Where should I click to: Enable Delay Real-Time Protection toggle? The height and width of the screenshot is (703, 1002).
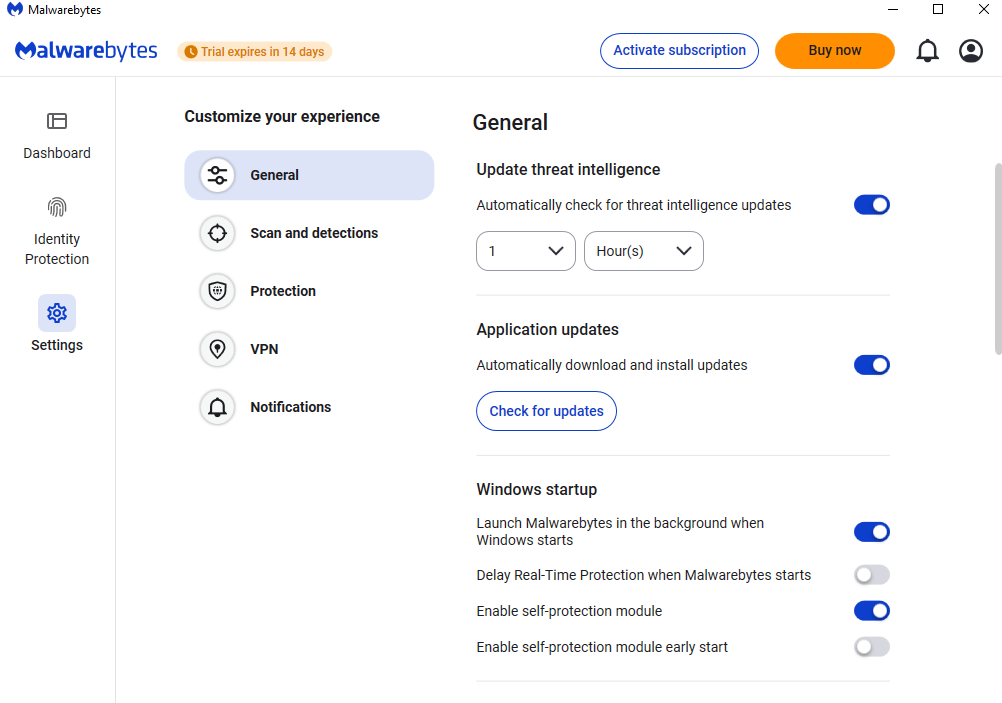[x=872, y=575]
